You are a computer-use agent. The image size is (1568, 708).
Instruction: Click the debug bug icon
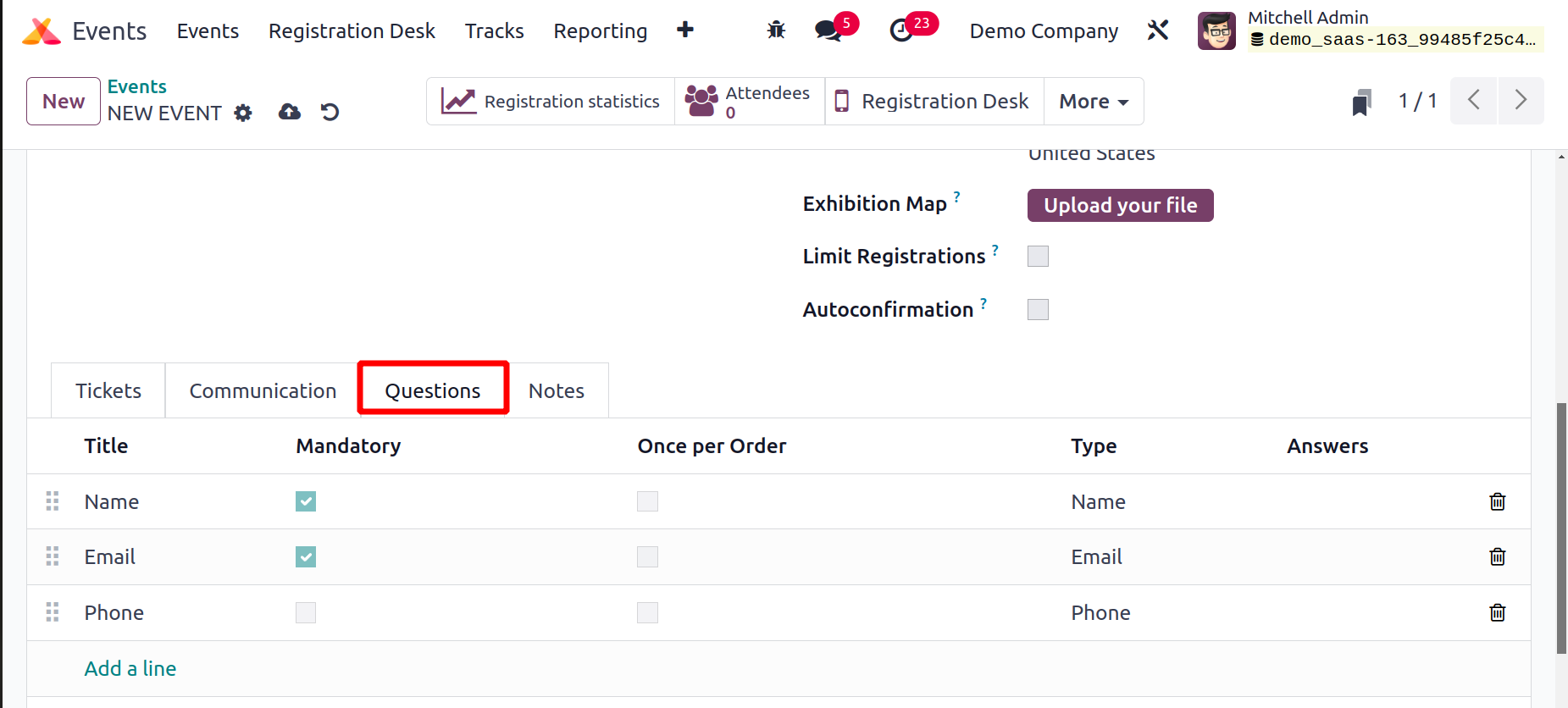[x=776, y=30]
